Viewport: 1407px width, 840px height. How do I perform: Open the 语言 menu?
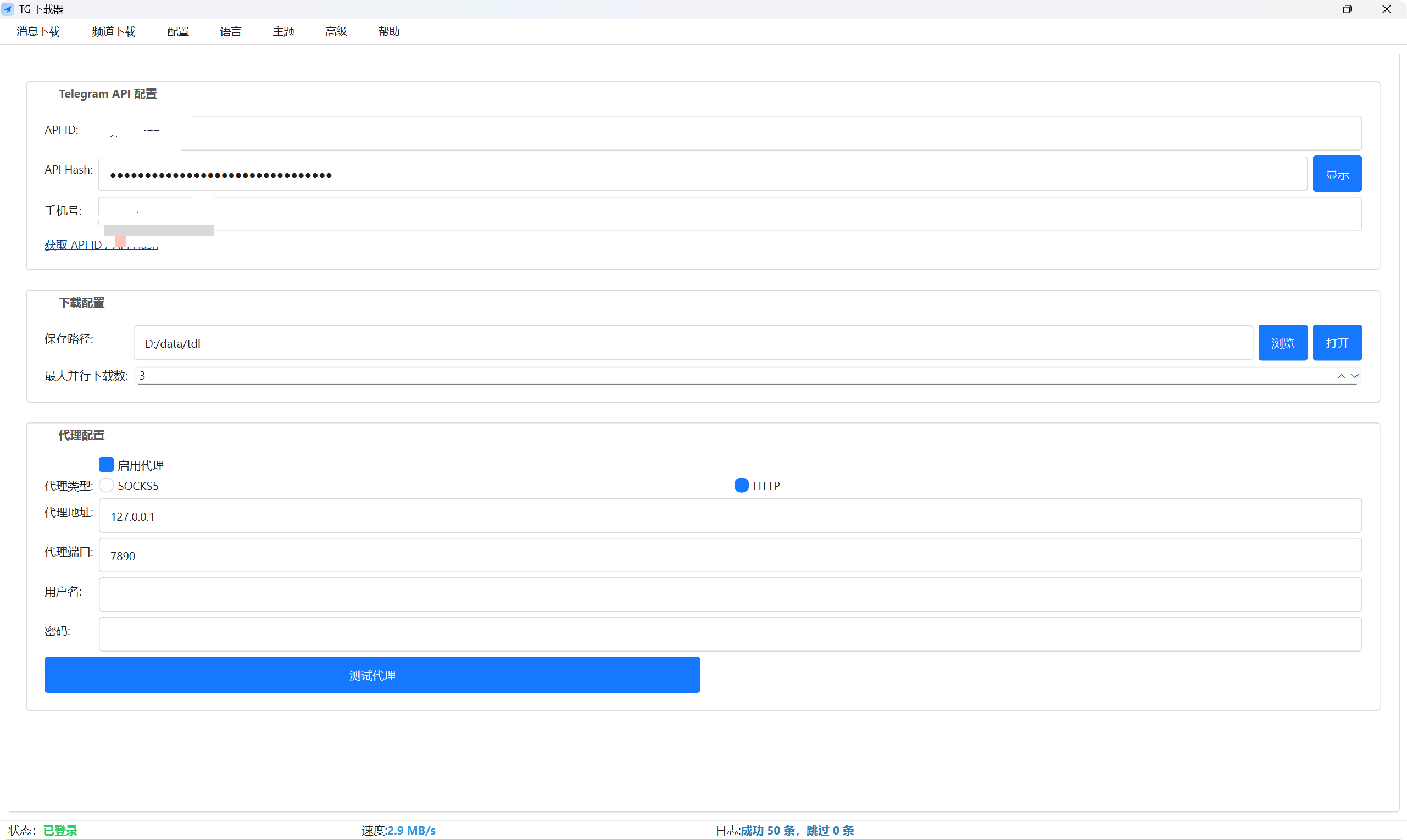point(230,32)
